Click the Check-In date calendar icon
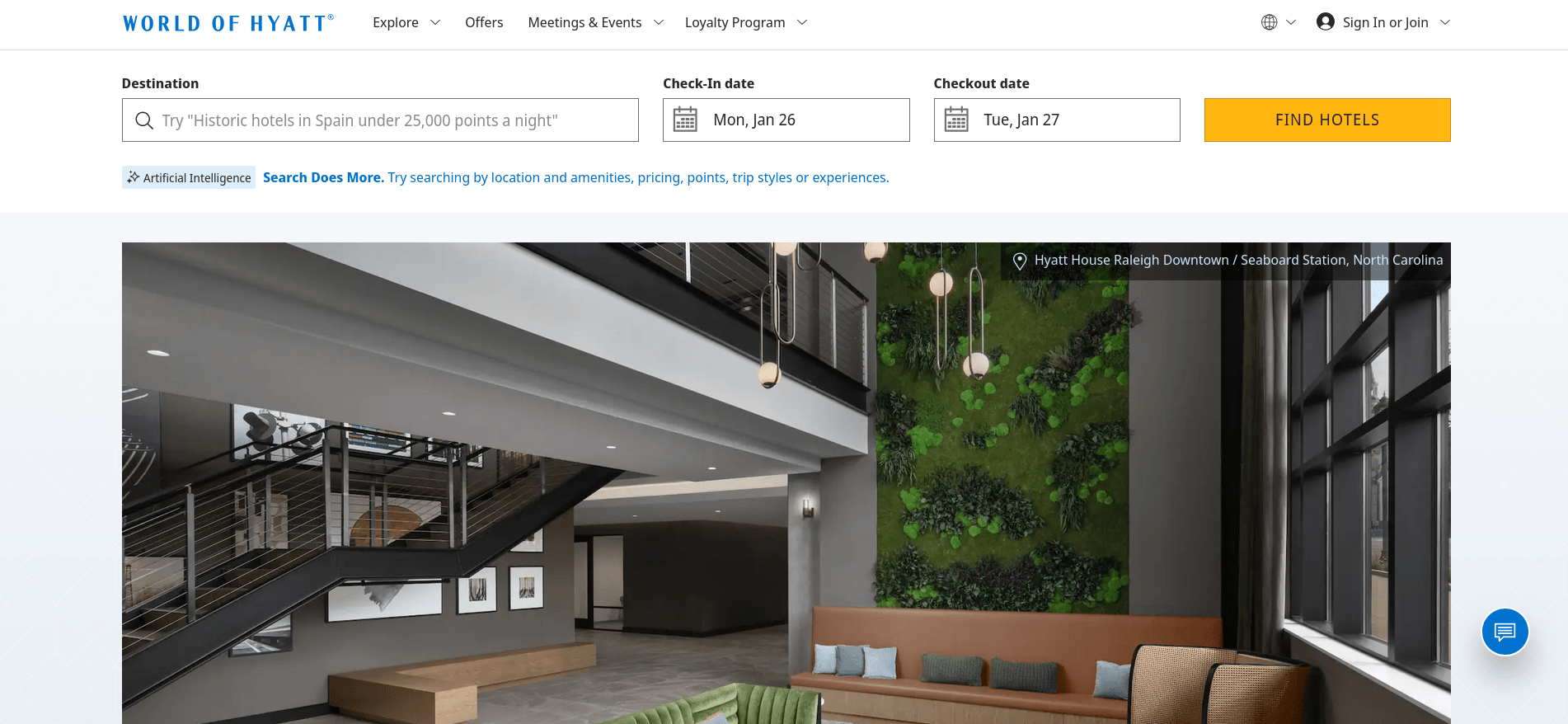1568x724 pixels. point(685,120)
